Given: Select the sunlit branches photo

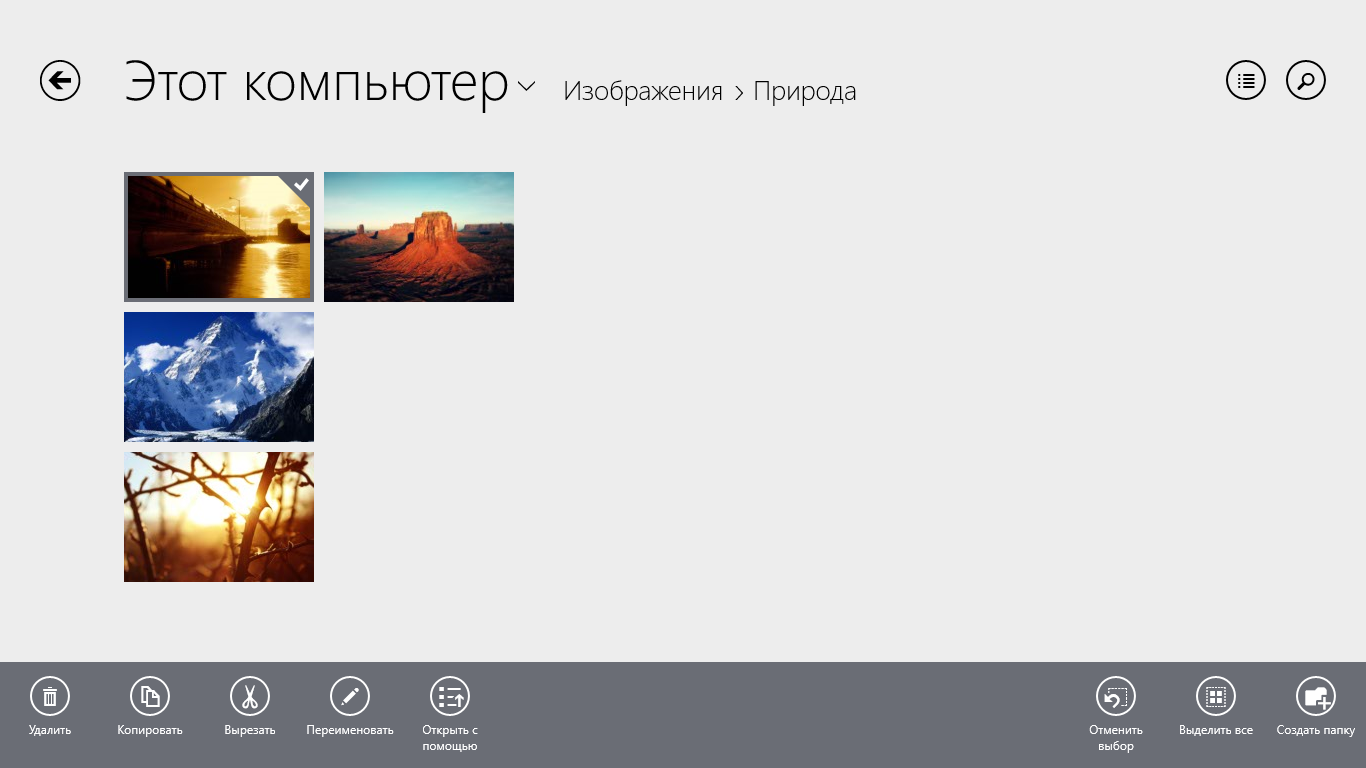Looking at the screenshot, I should pyautogui.click(x=219, y=517).
